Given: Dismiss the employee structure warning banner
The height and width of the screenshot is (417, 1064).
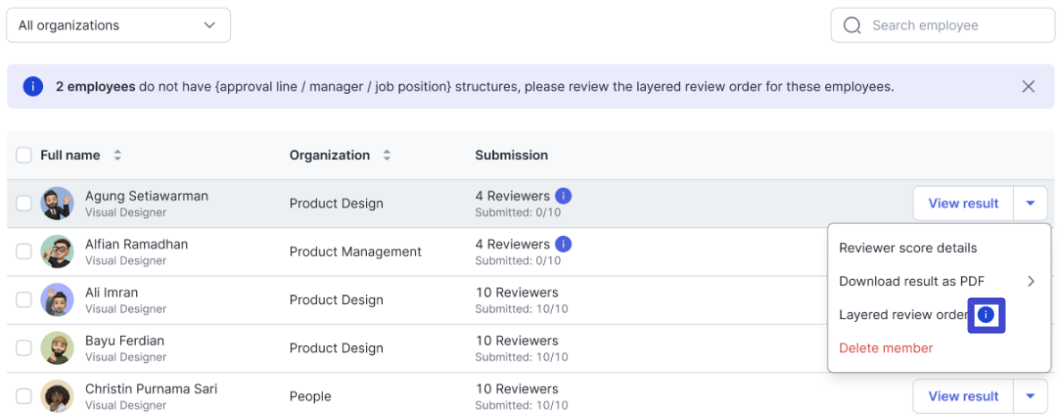Looking at the screenshot, I should [x=1028, y=87].
